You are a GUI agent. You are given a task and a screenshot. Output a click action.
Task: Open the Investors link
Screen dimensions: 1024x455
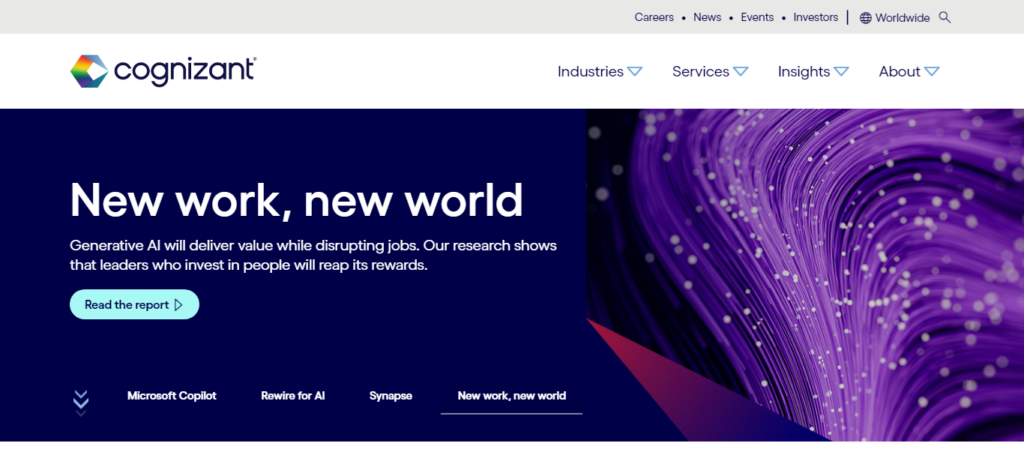[x=815, y=17]
